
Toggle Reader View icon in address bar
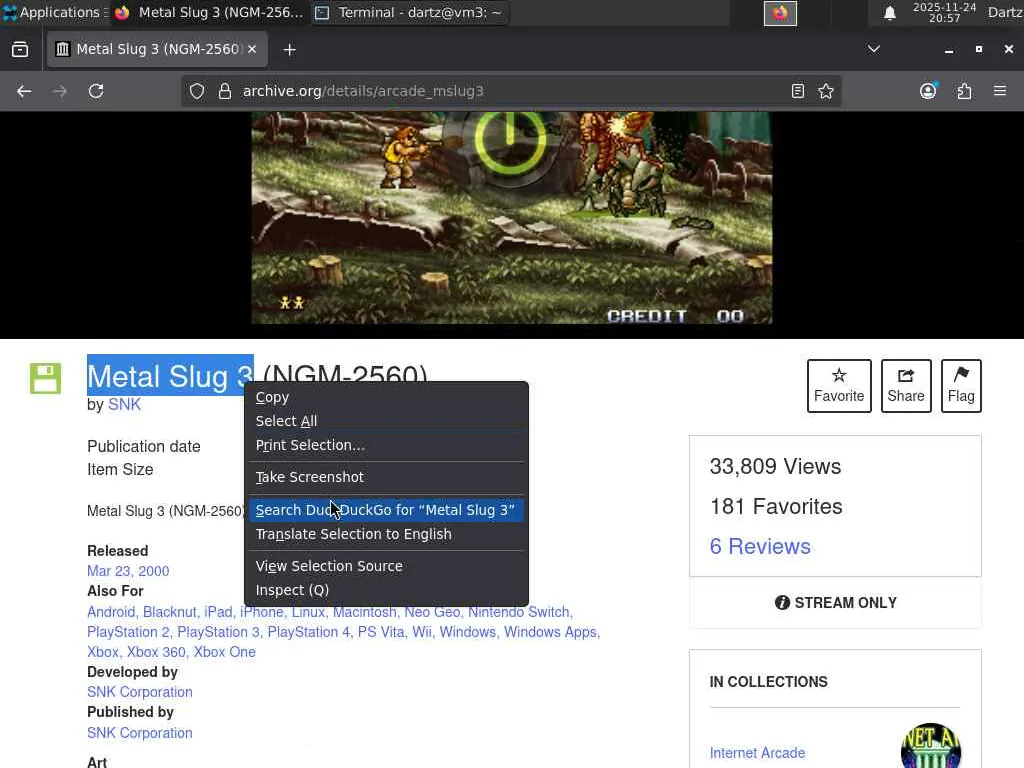797,91
